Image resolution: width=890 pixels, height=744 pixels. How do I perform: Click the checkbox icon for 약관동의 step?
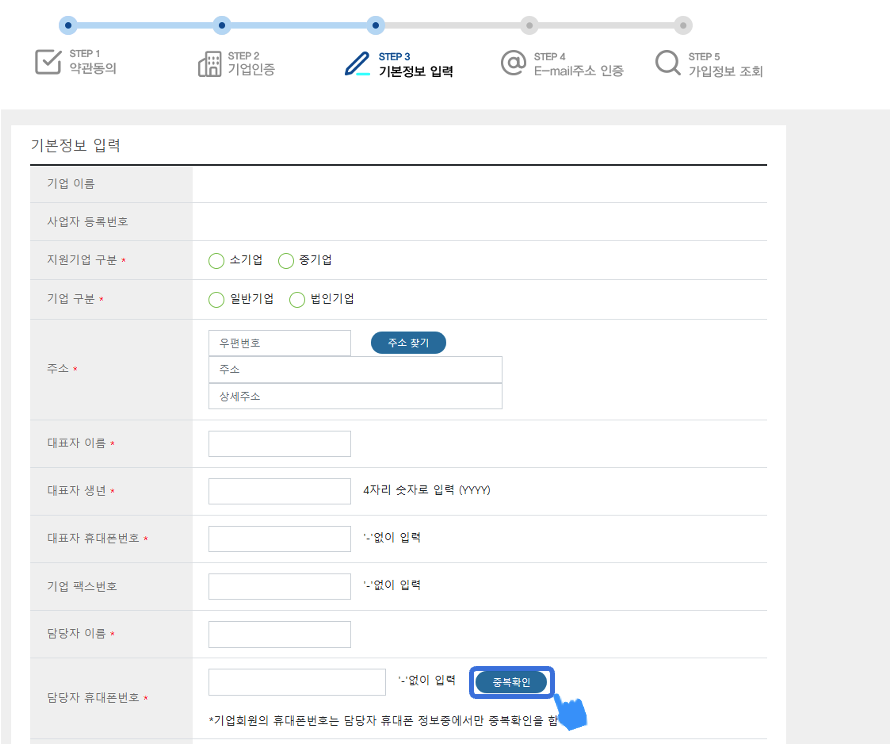point(49,62)
